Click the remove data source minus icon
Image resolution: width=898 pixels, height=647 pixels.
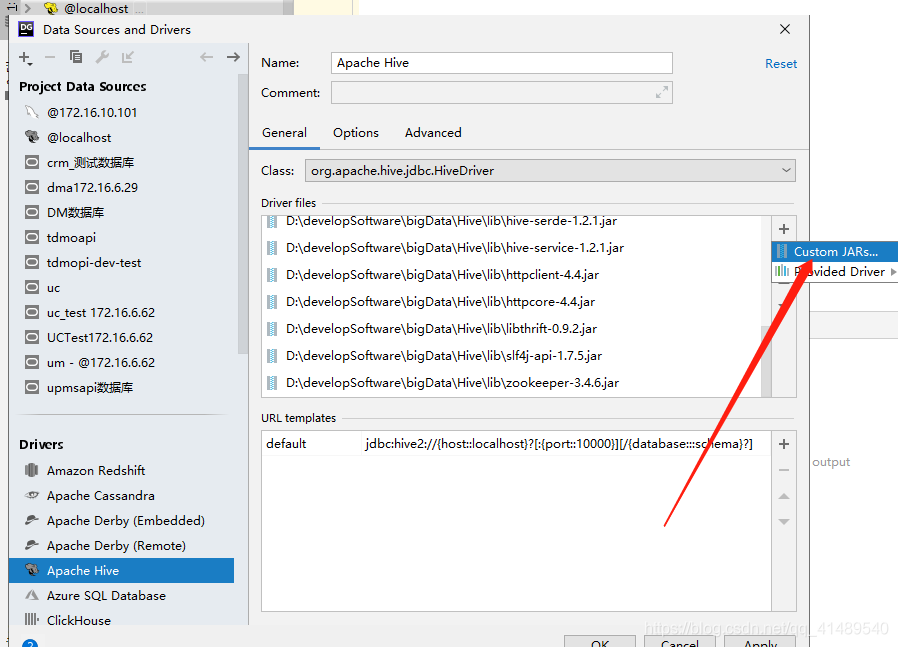click(50, 57)
